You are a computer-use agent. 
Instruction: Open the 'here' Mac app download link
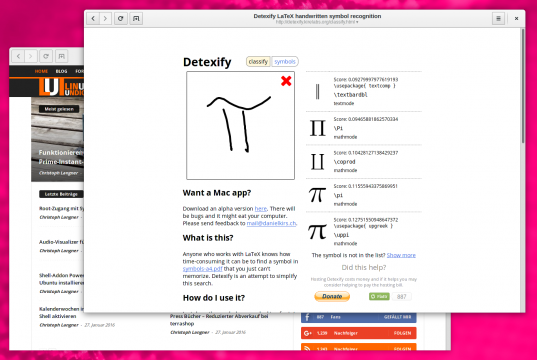pos(261,209)
